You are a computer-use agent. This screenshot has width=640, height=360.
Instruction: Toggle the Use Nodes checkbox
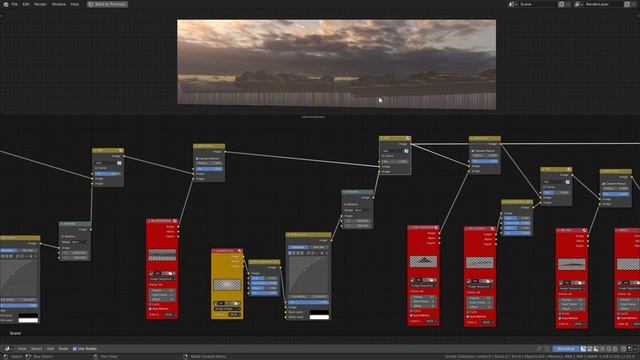75,349
